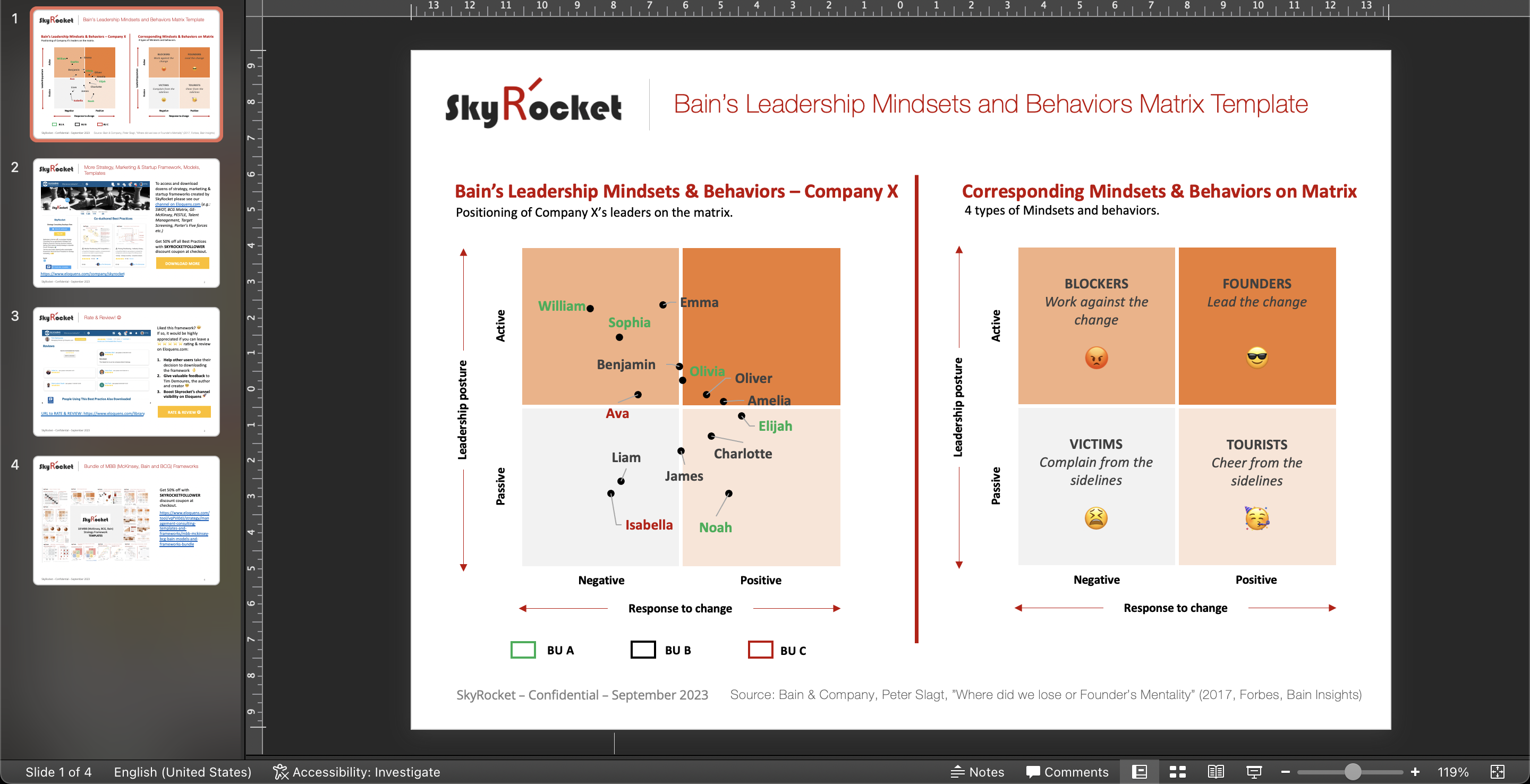Select the slide title text

990,104
